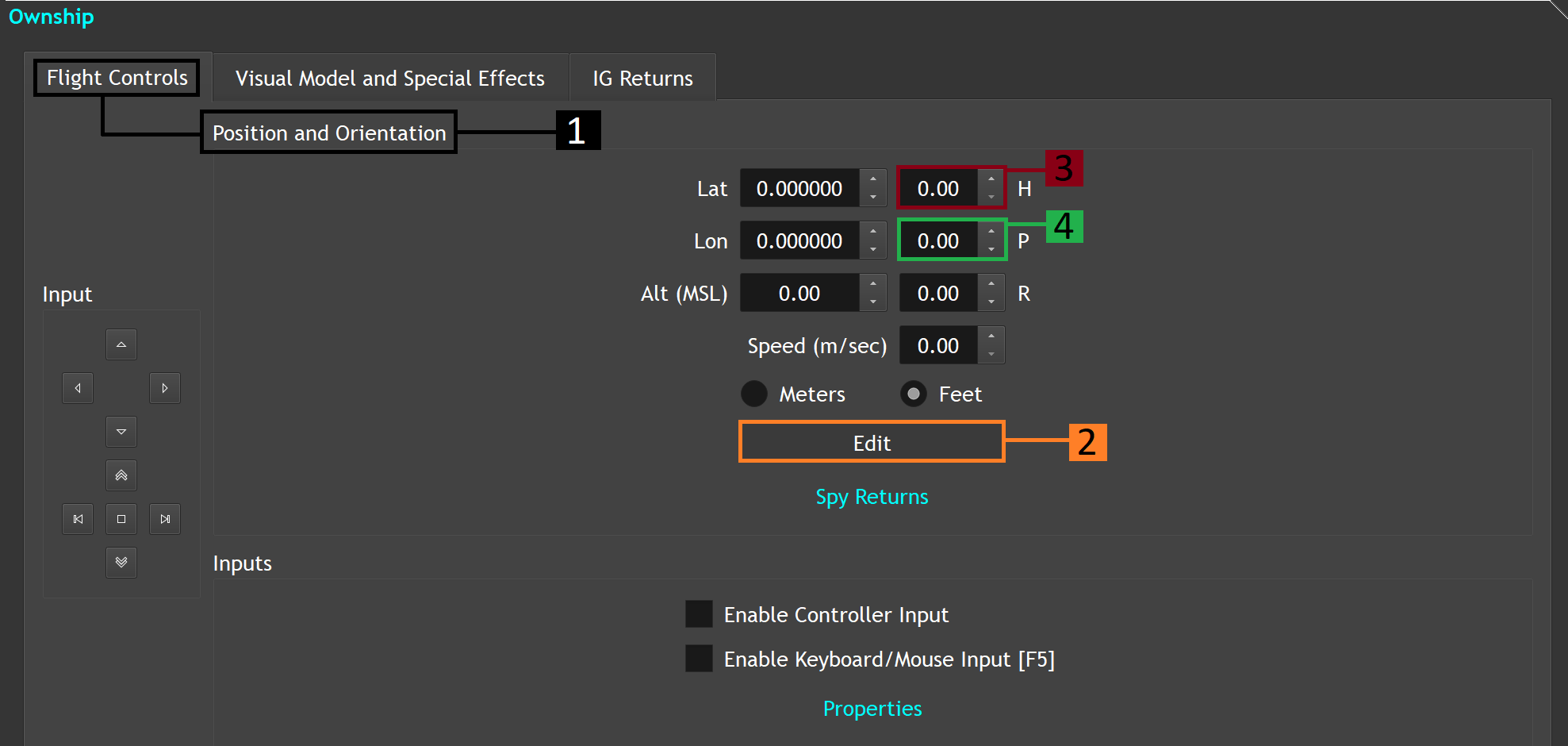Click the single down arrow input button
The height and width of the screenshot is (746, 1568).
click(x=121, y=432)
